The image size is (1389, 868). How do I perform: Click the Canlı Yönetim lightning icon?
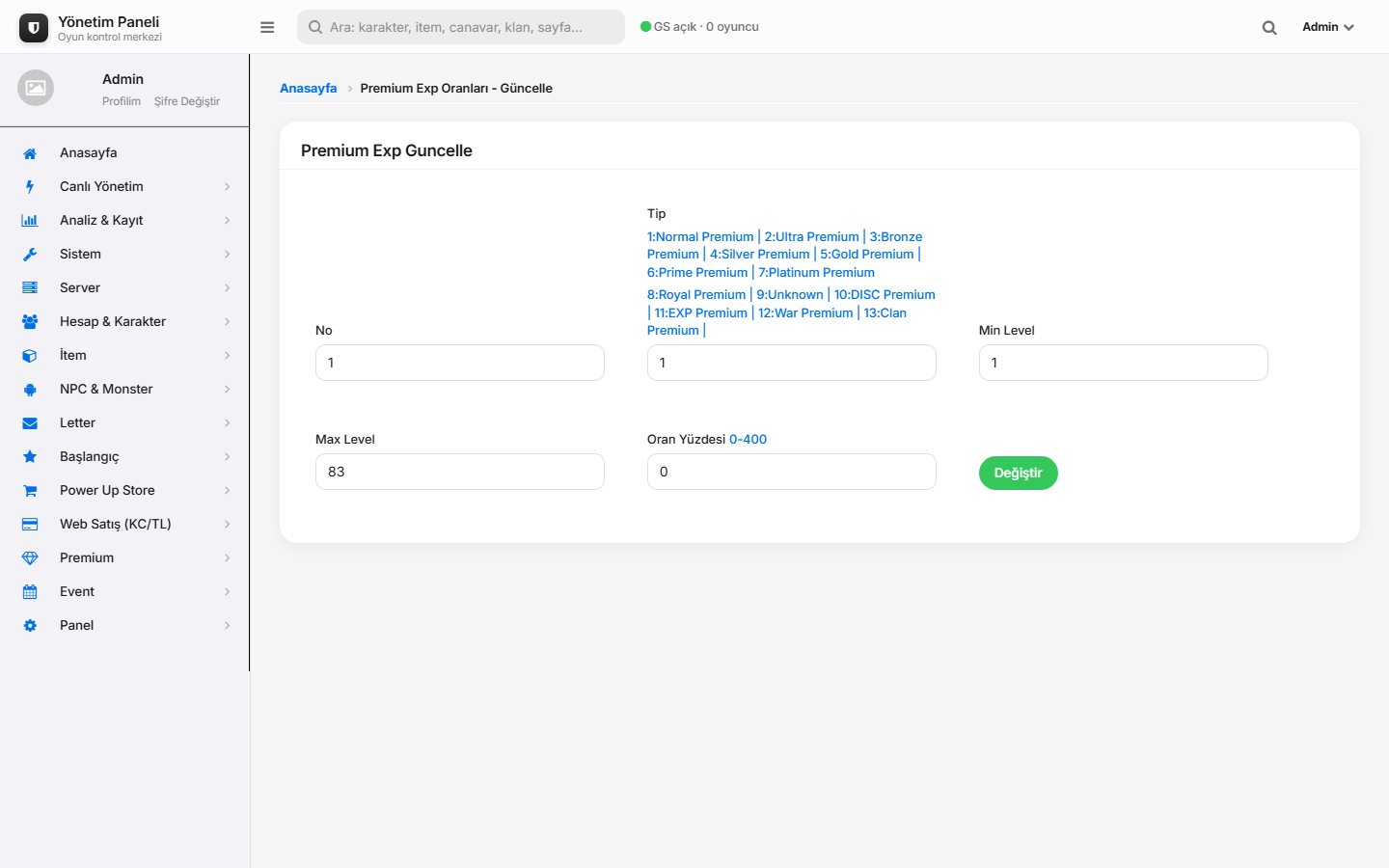point(30,187)
